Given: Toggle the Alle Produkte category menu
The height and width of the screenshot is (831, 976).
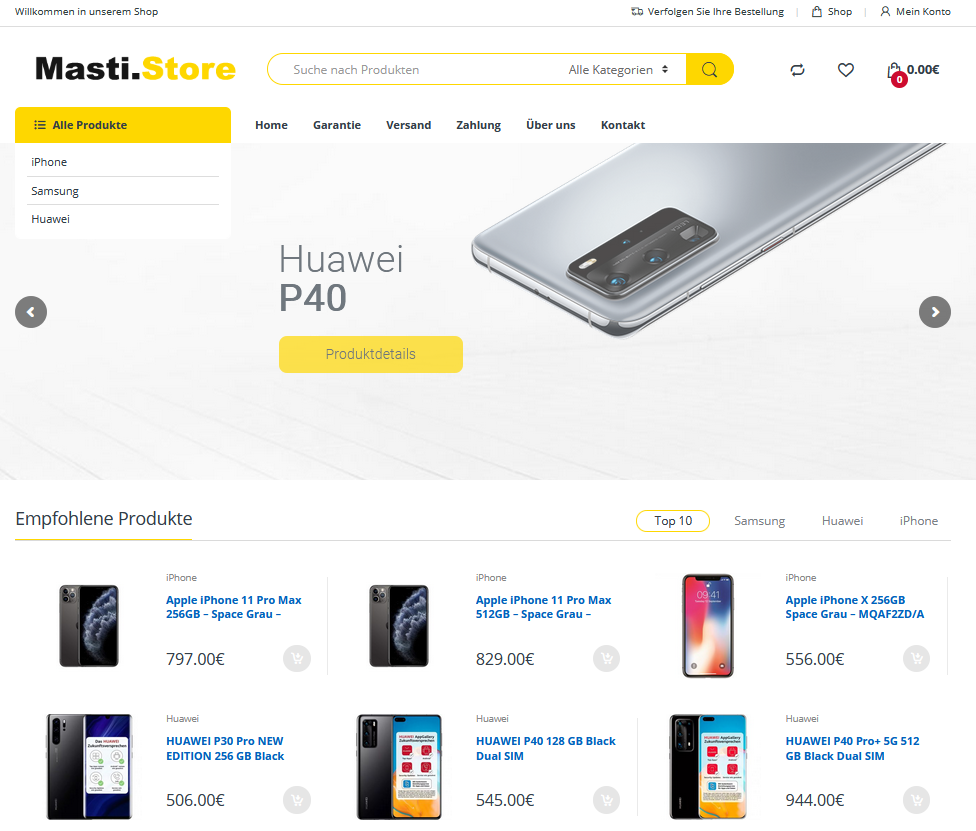Looking at the screenshot, I should coord(123,125).
